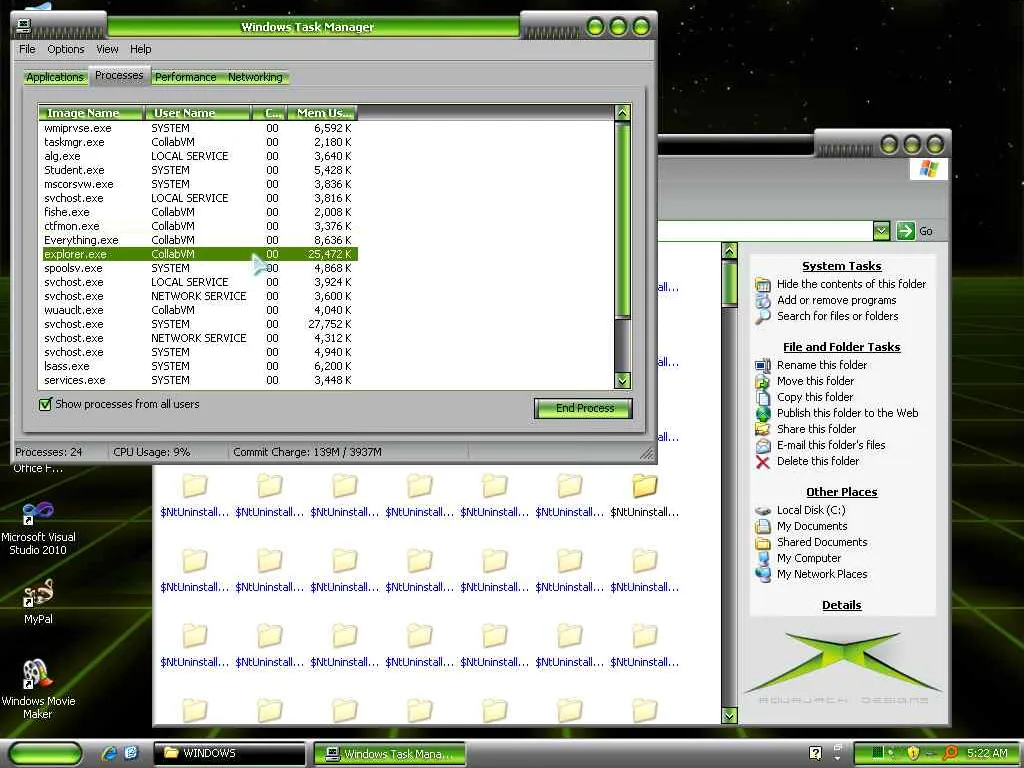The height and width of the screenshot is (768, 1024).
Task: Click the Share this folder link
Action: pos(816,429)
